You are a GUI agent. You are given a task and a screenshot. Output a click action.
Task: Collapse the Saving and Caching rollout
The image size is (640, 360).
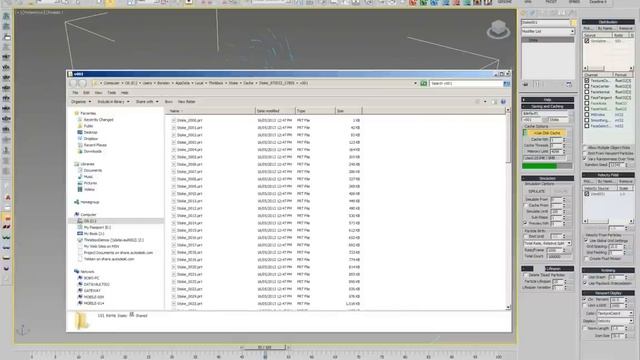click(x=547, y=107)
